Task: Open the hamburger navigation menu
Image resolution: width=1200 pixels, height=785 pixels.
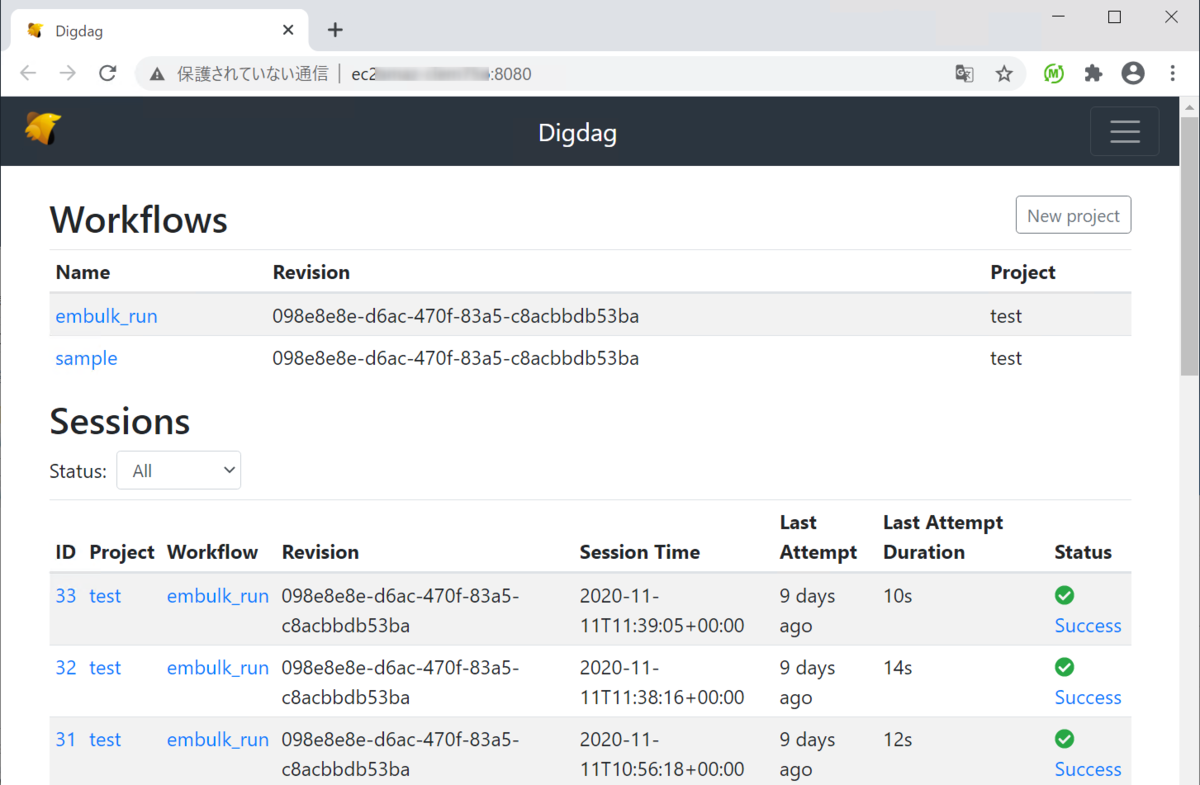Action: click(1124, 132)
